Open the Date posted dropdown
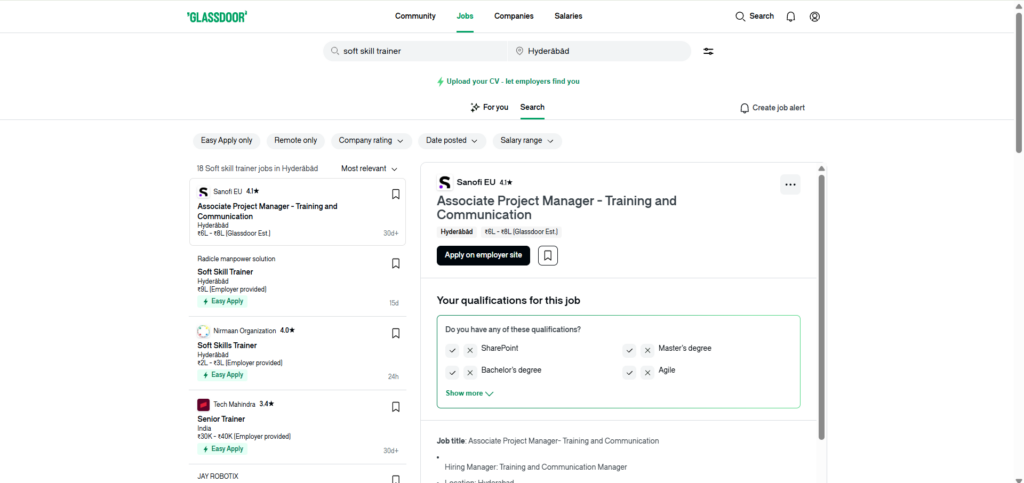This screenshot has width=1024, height=483. (453, 141)
